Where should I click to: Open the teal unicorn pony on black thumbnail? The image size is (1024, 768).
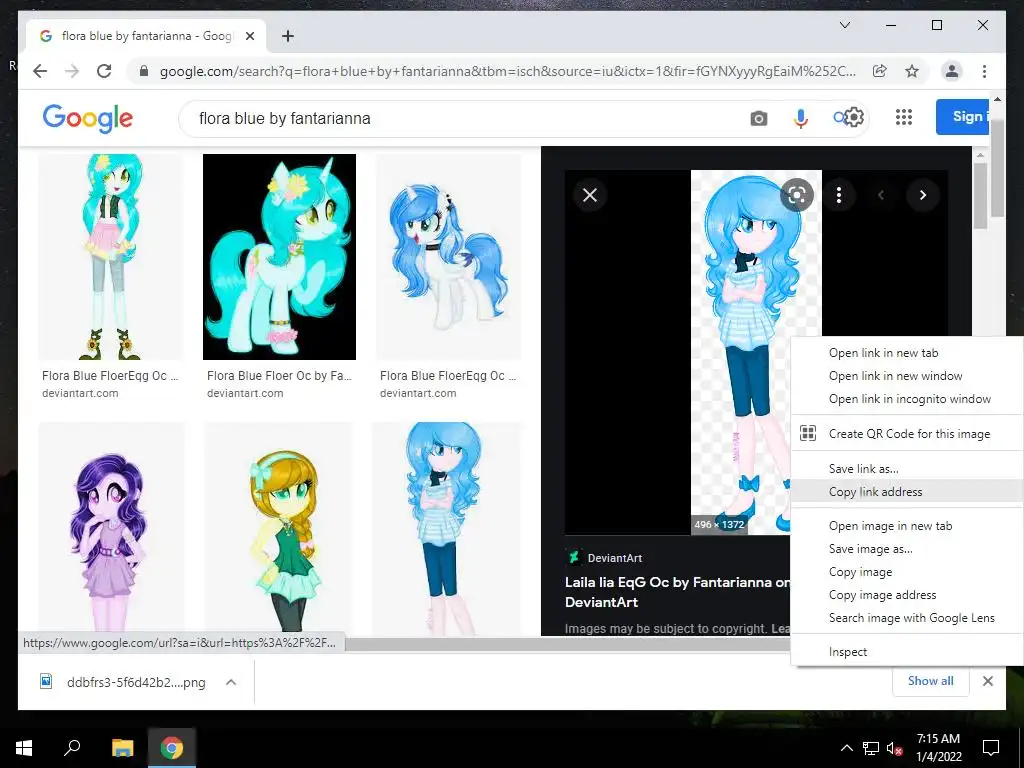[x=280, y=257]
